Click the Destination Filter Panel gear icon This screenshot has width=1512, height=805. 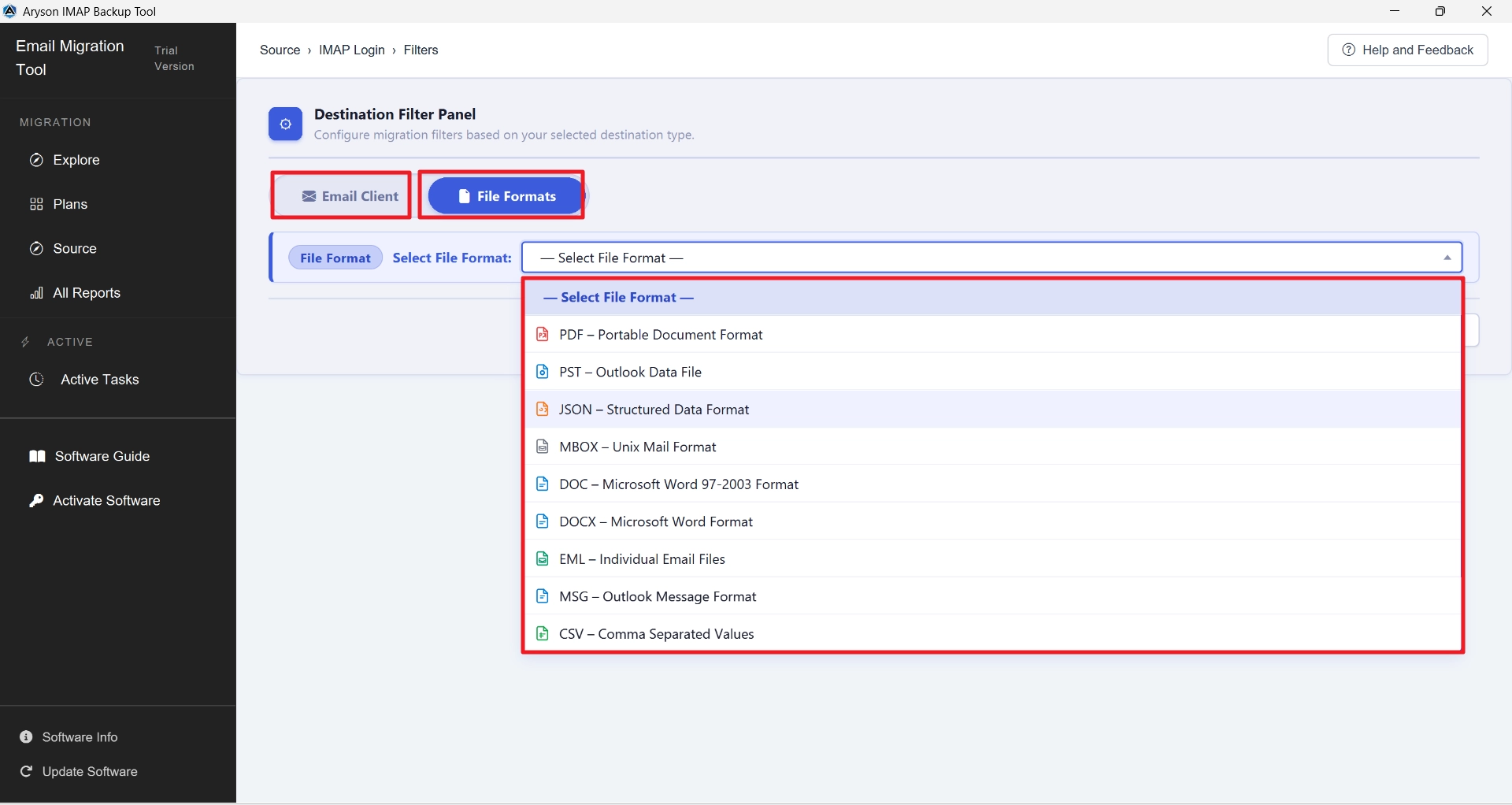pos(285,124)
